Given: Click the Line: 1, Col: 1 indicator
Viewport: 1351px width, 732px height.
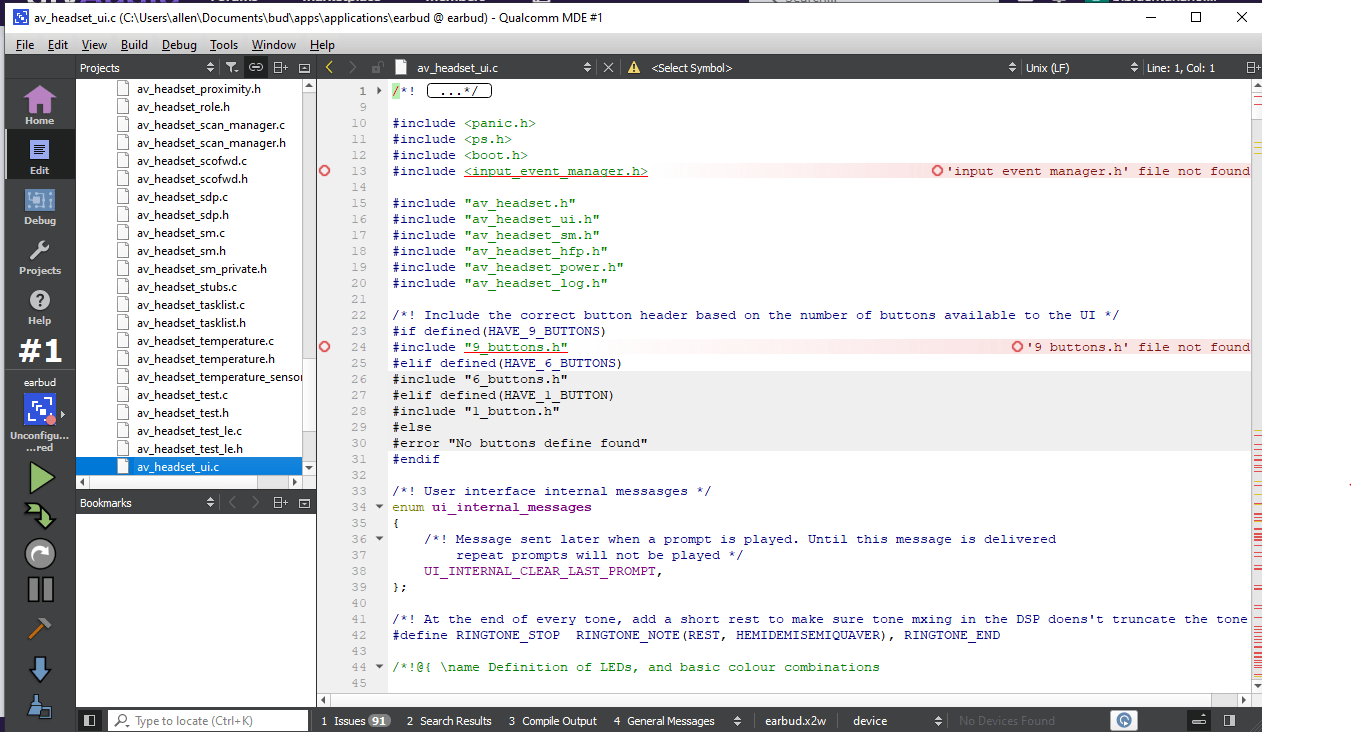Looking at the screenshot, I should pyautogui.click(x=1181, y=67).
